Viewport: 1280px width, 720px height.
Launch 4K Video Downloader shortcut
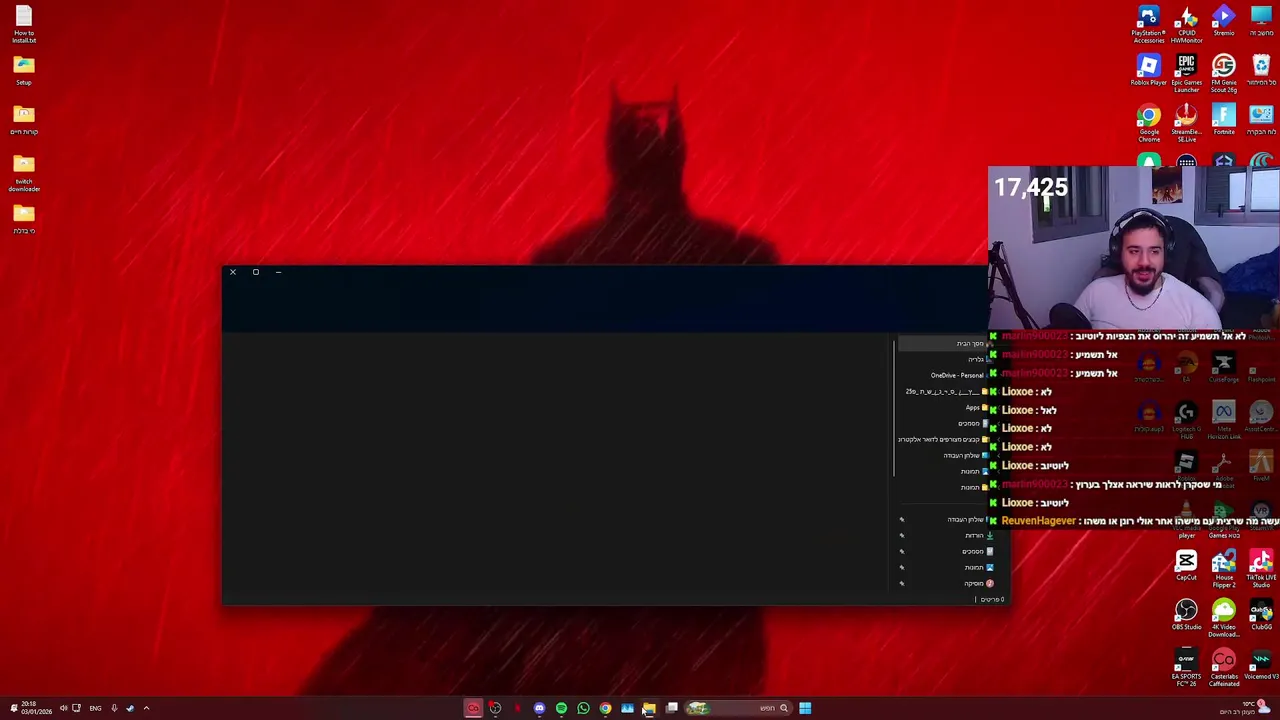(x=1224, y=618)
